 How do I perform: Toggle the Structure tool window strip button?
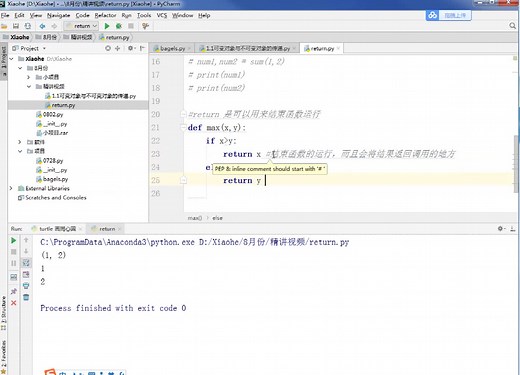pyautogui.click(x=4, y=313)
